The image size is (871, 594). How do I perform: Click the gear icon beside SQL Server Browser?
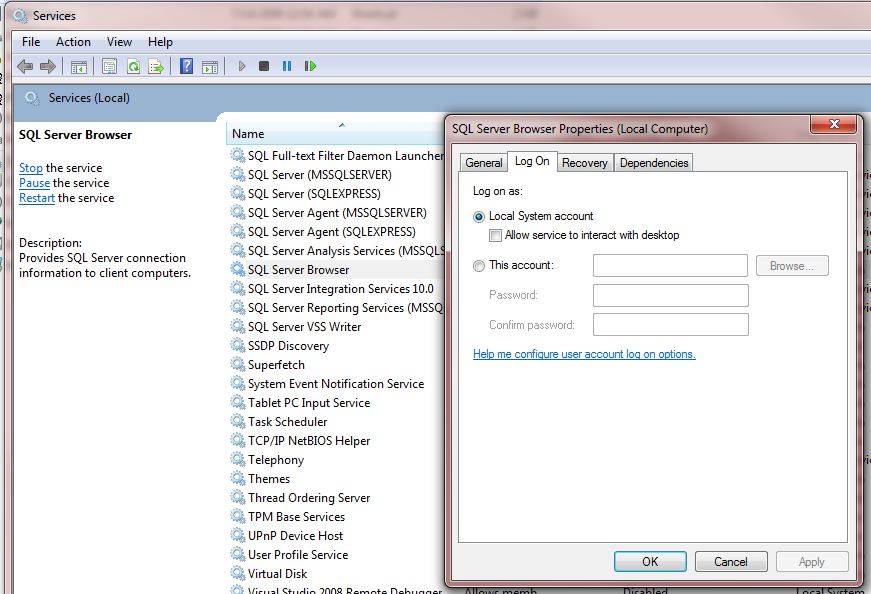click(238, 269)
